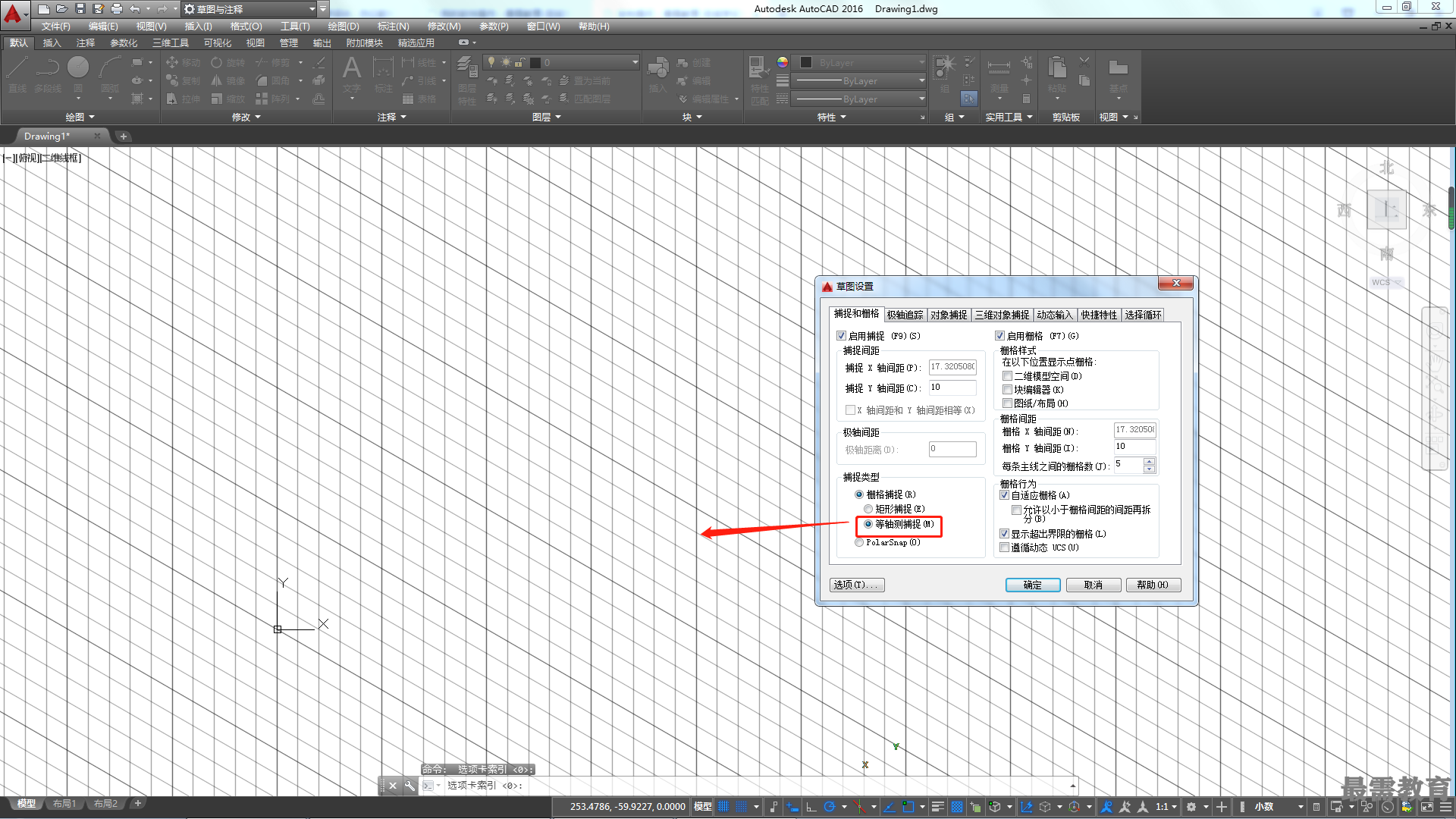Viewport: 1456px width, 819px height.
Task: Expand the 注释 panel
Action: [x=392, y=117]
